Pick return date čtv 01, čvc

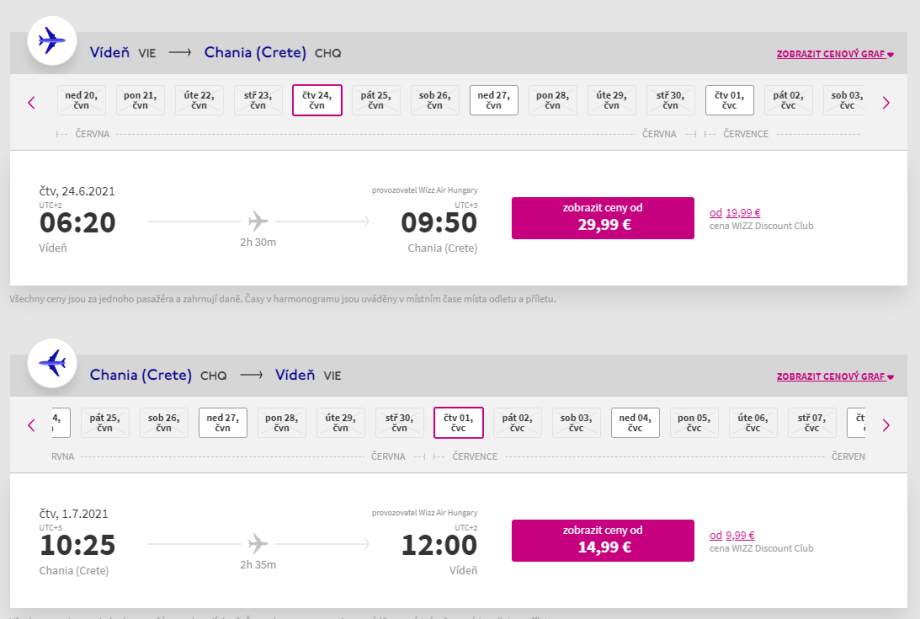458,422
